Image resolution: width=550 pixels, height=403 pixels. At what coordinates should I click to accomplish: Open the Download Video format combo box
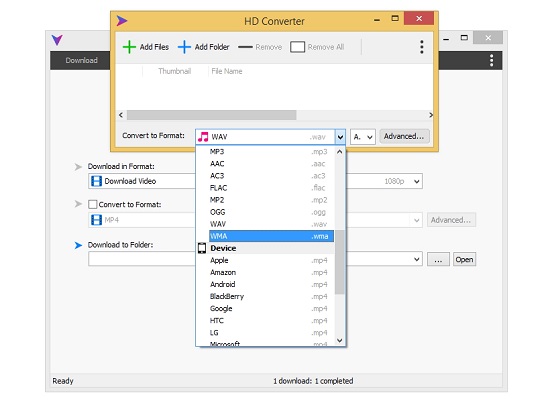click(255, 181)
